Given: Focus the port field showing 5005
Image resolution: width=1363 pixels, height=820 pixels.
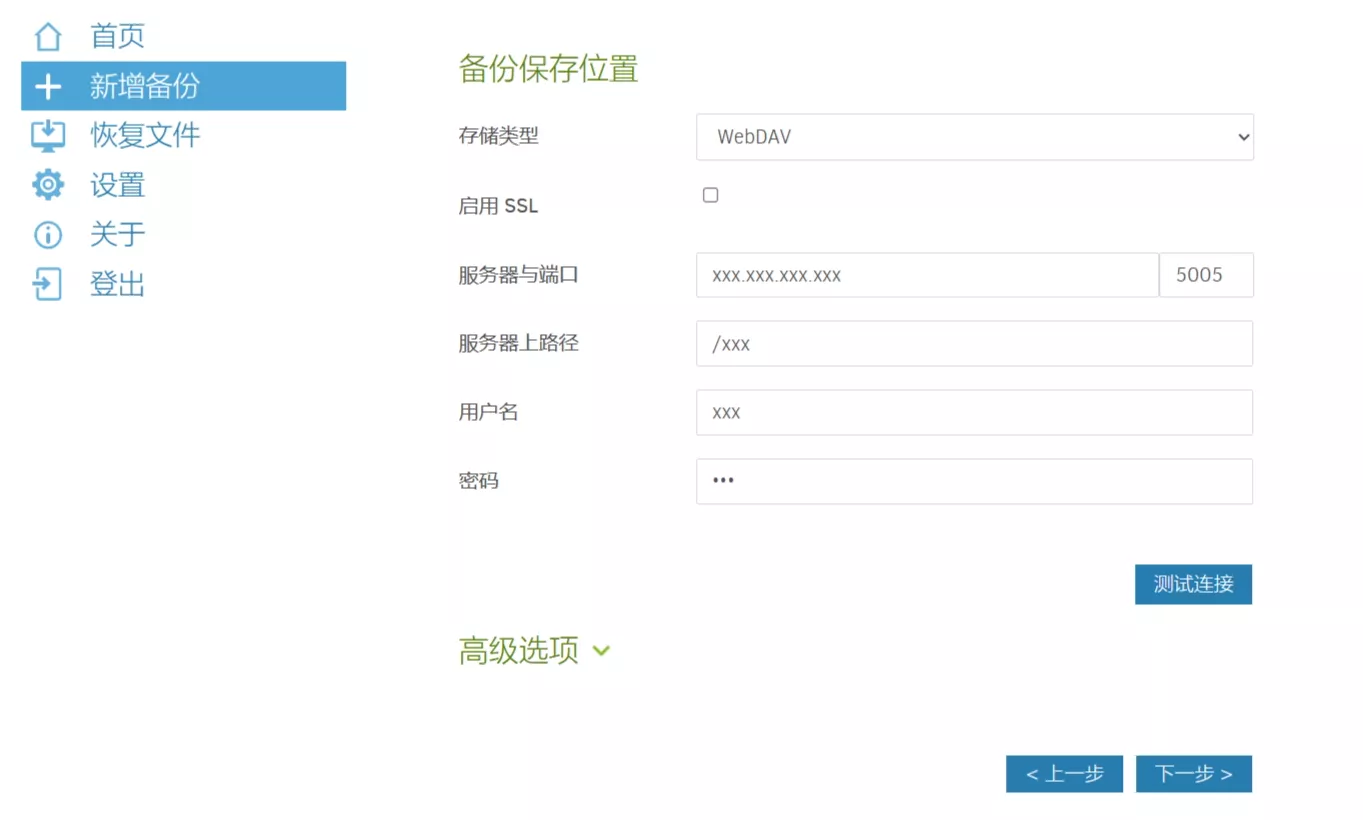Looking at the screenshot, I should pos(1206,275).
